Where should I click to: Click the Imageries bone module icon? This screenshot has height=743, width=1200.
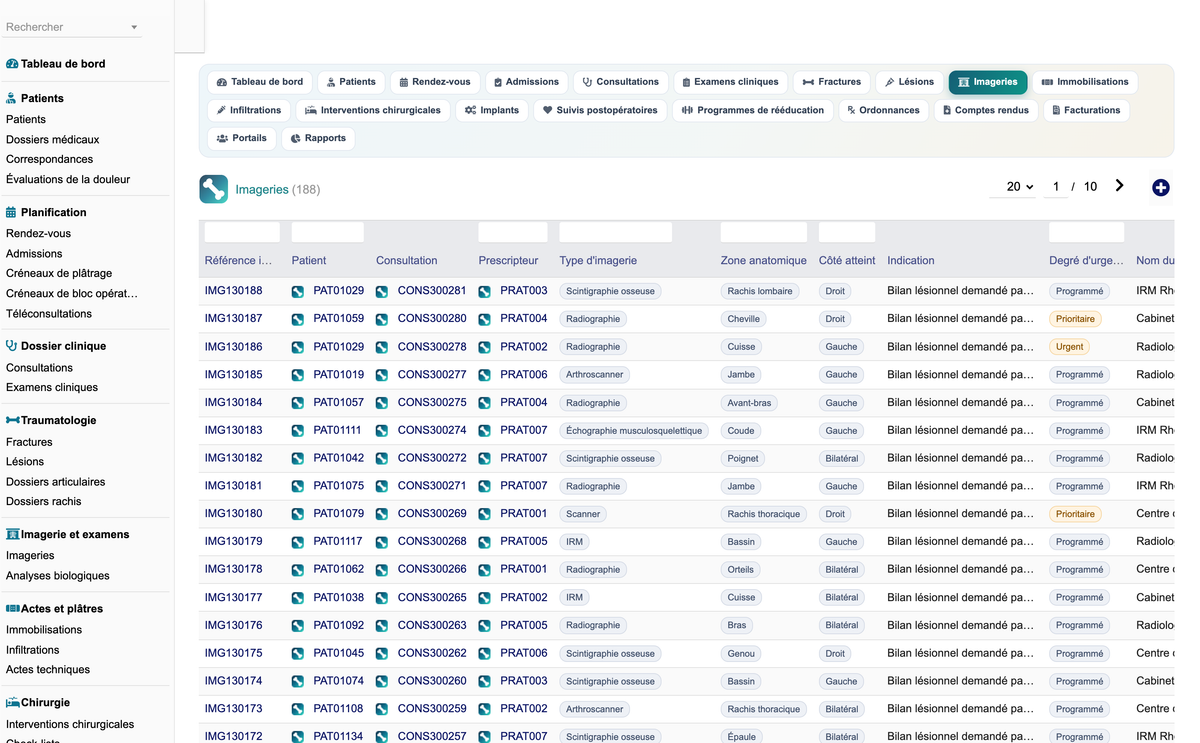click(x=213, y=189)
